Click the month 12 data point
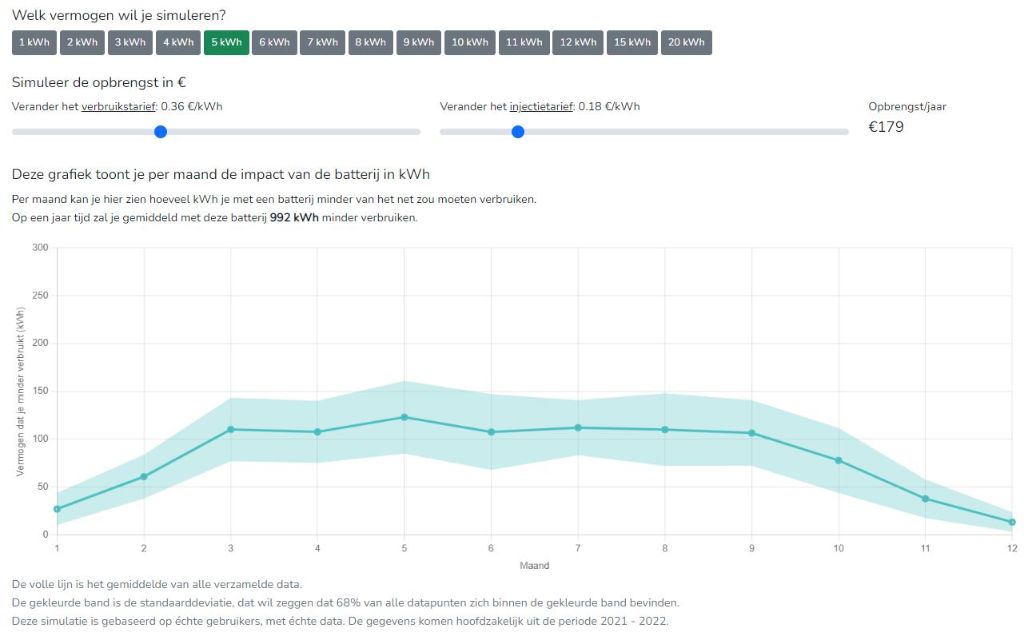Screen dimensions: 1024x632 click(1012, 522)
